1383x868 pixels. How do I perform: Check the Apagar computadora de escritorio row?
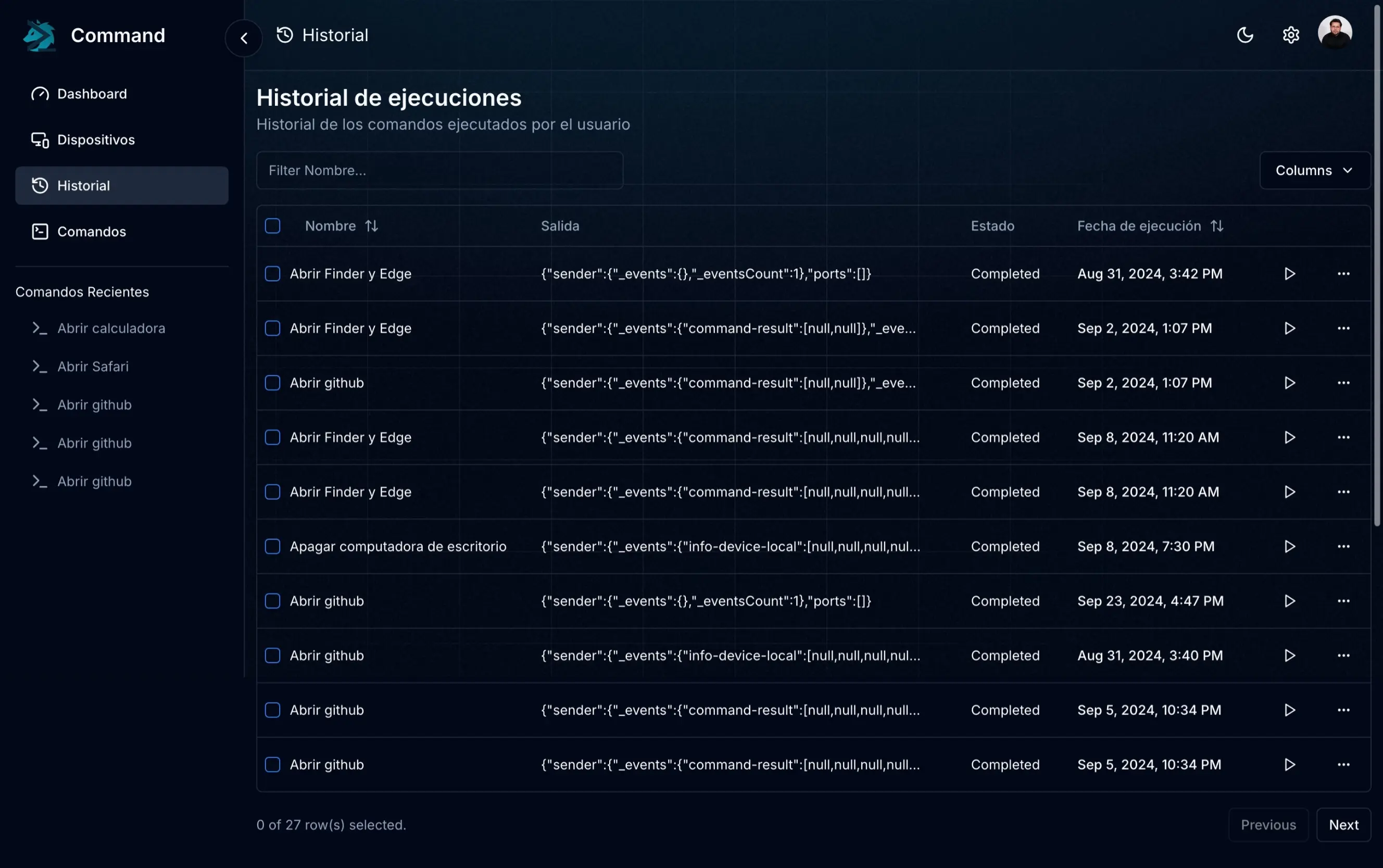[273, 547]
